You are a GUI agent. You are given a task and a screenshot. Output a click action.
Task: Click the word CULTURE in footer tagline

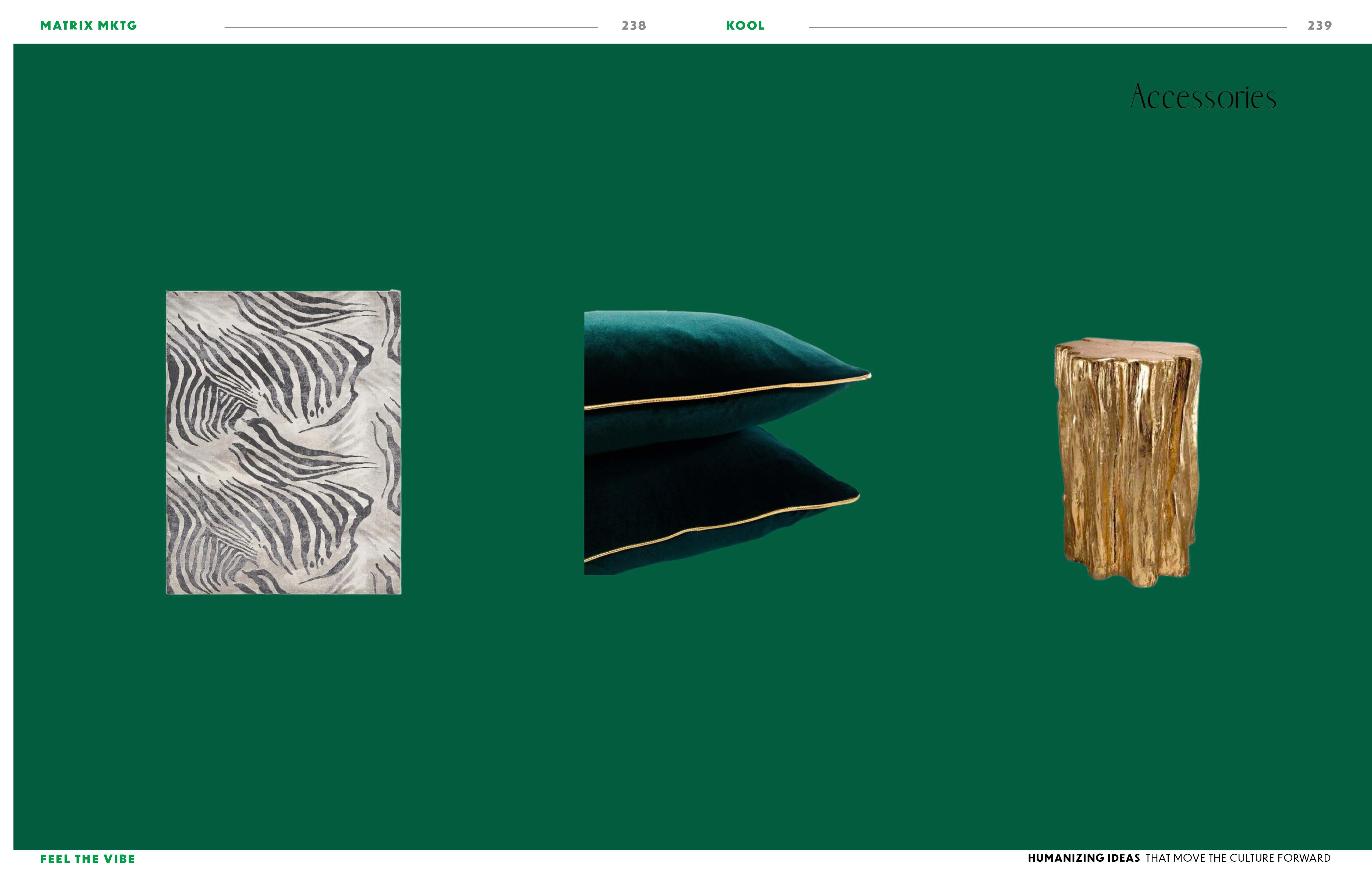click(x=1251, y=858)
